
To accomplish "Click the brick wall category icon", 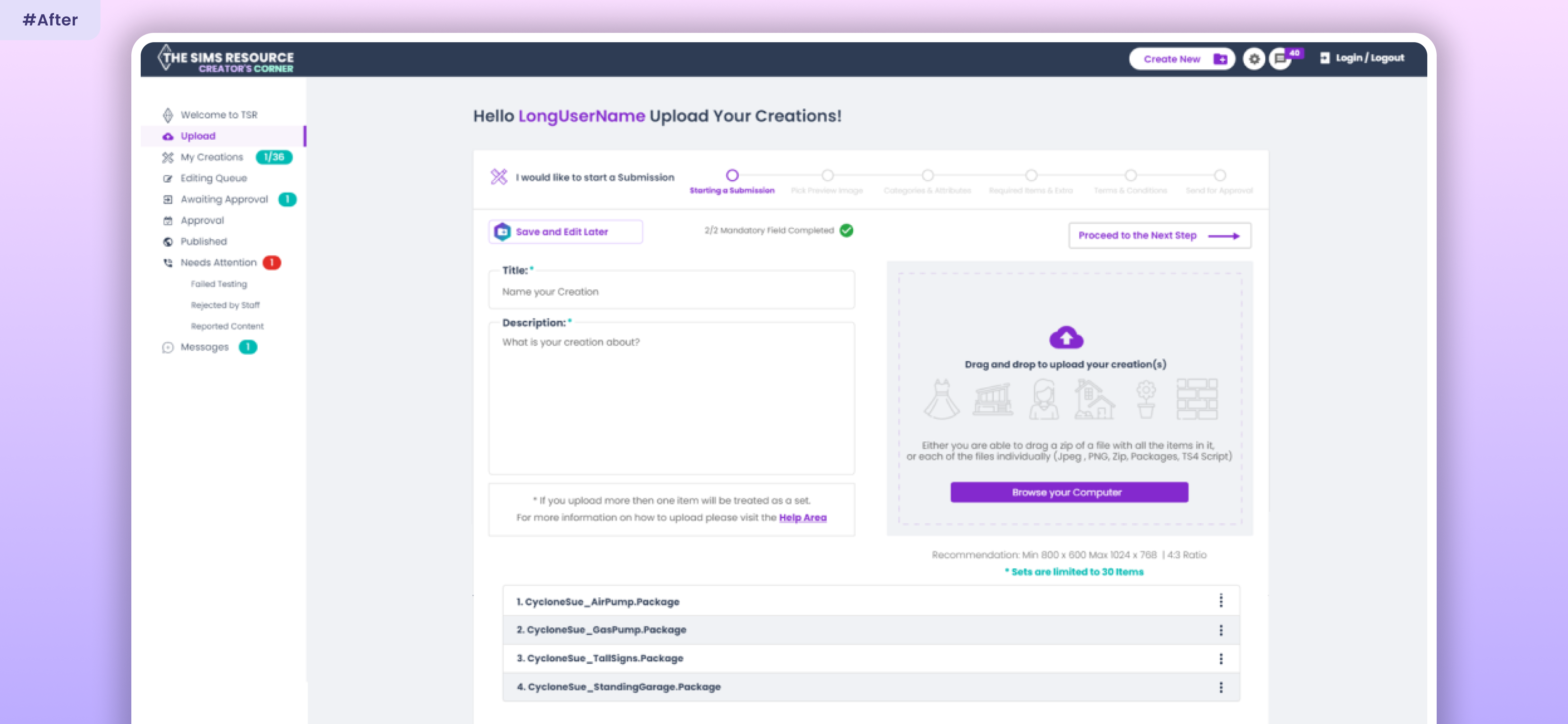I will [1197, 400].
